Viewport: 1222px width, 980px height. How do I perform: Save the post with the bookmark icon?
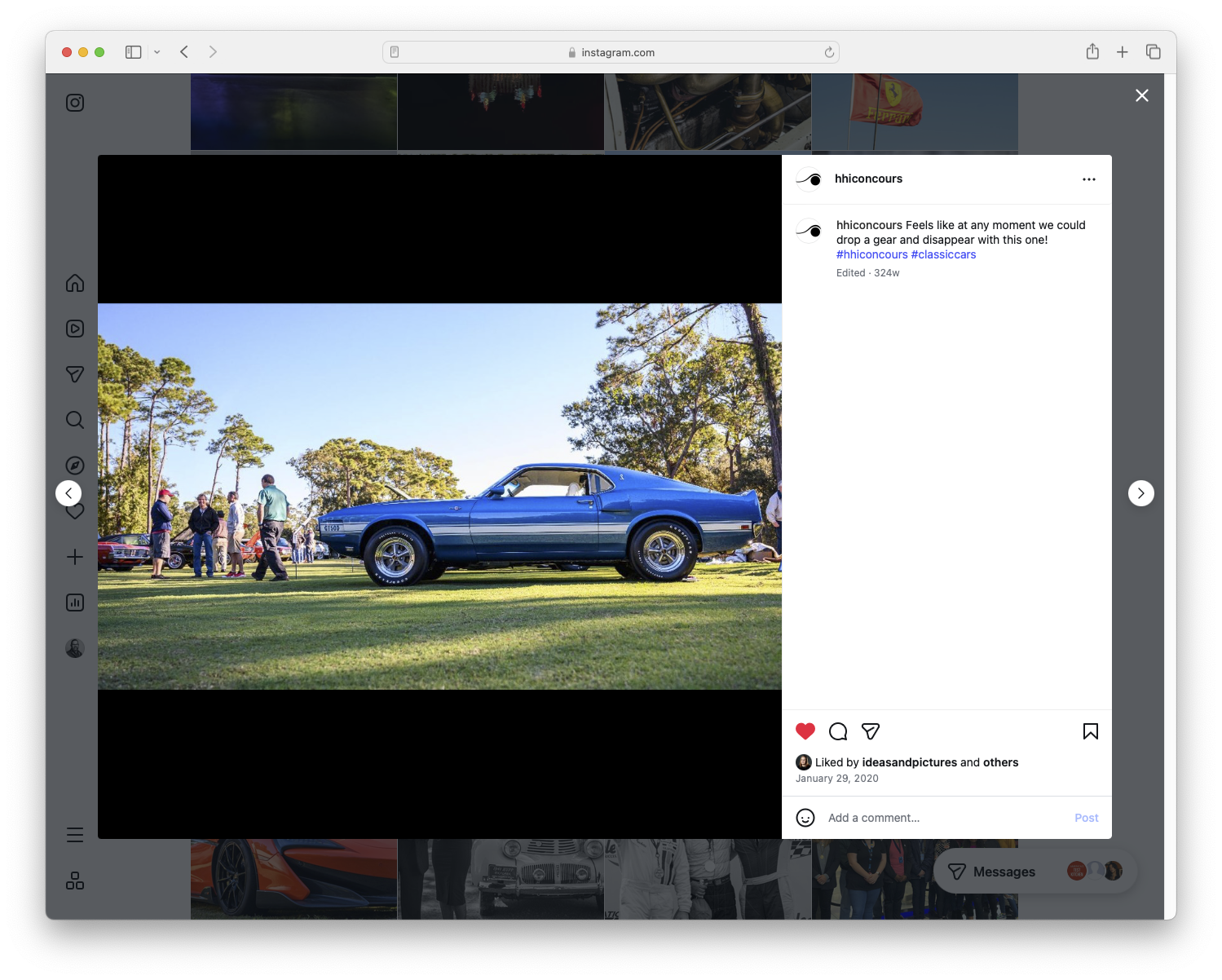coord(1090,731)
